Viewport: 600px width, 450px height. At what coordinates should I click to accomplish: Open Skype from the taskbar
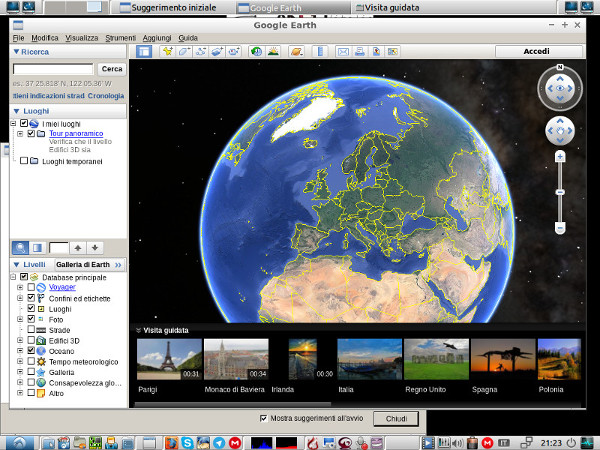click(188, 443)
